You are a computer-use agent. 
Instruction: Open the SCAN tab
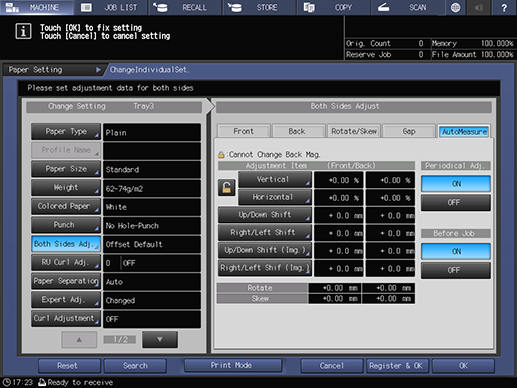click(409, 7)
